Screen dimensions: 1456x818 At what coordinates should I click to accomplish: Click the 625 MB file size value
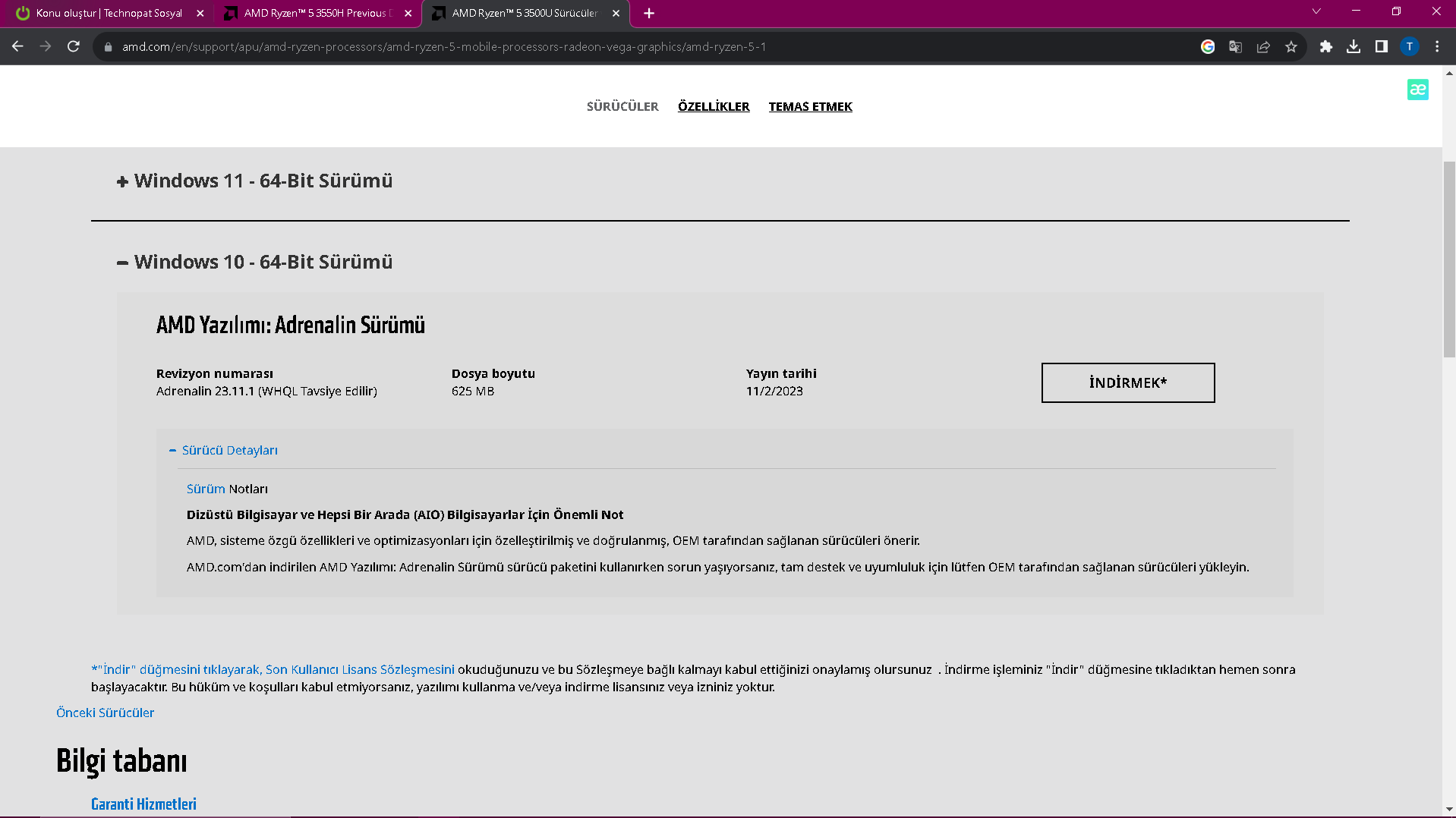473,392
